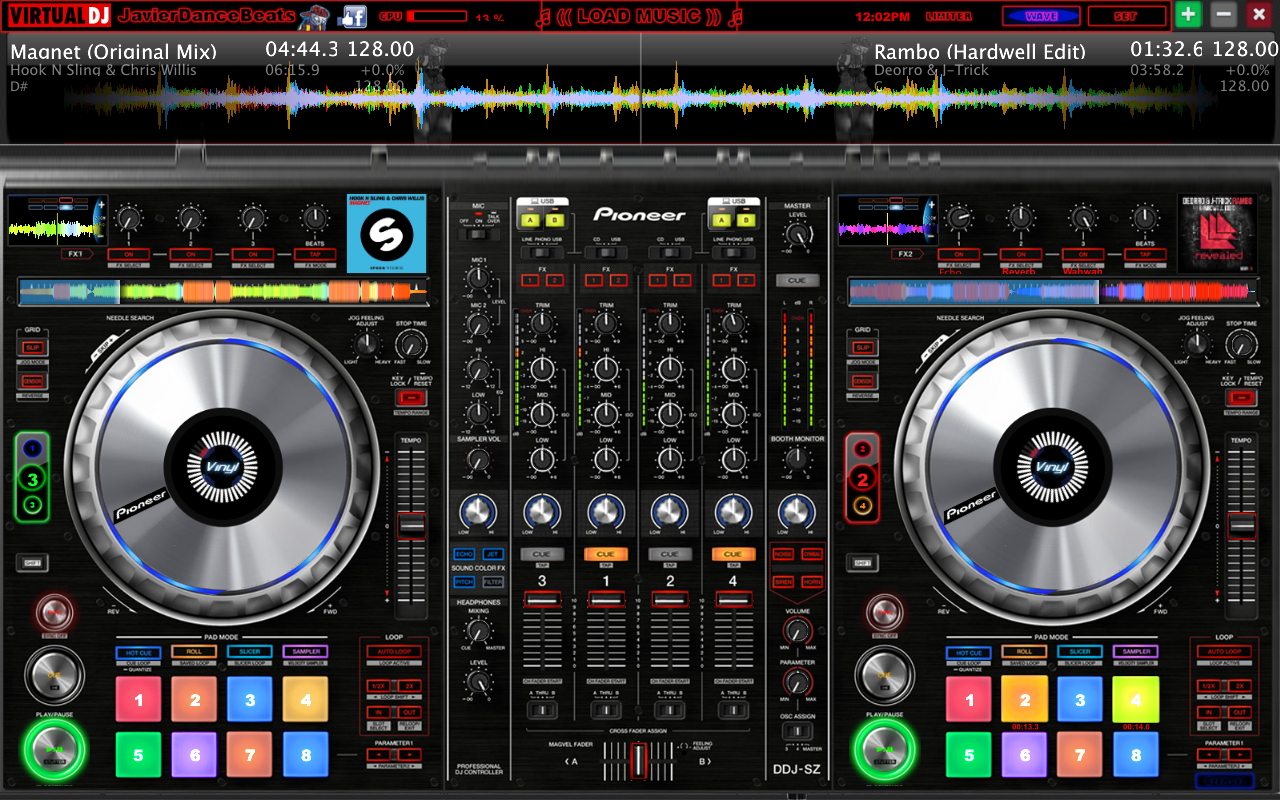Image resolution: width=1280 pixels, height=800 pixels.
Task: Open left deck FX SELECT for effect 1
Action: tap(129, 265)
